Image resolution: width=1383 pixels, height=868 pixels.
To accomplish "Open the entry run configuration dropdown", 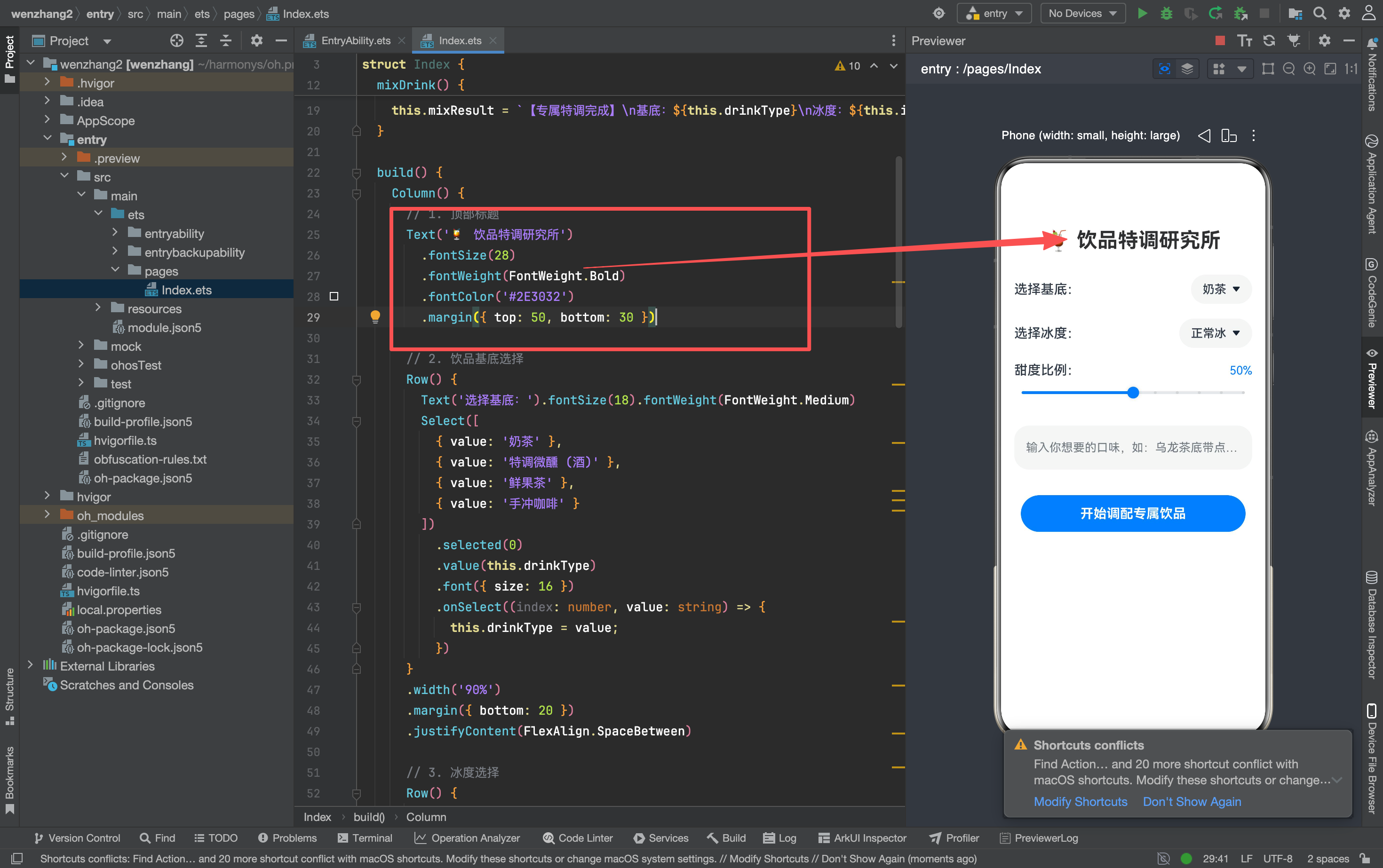I will tap(994, 13).
